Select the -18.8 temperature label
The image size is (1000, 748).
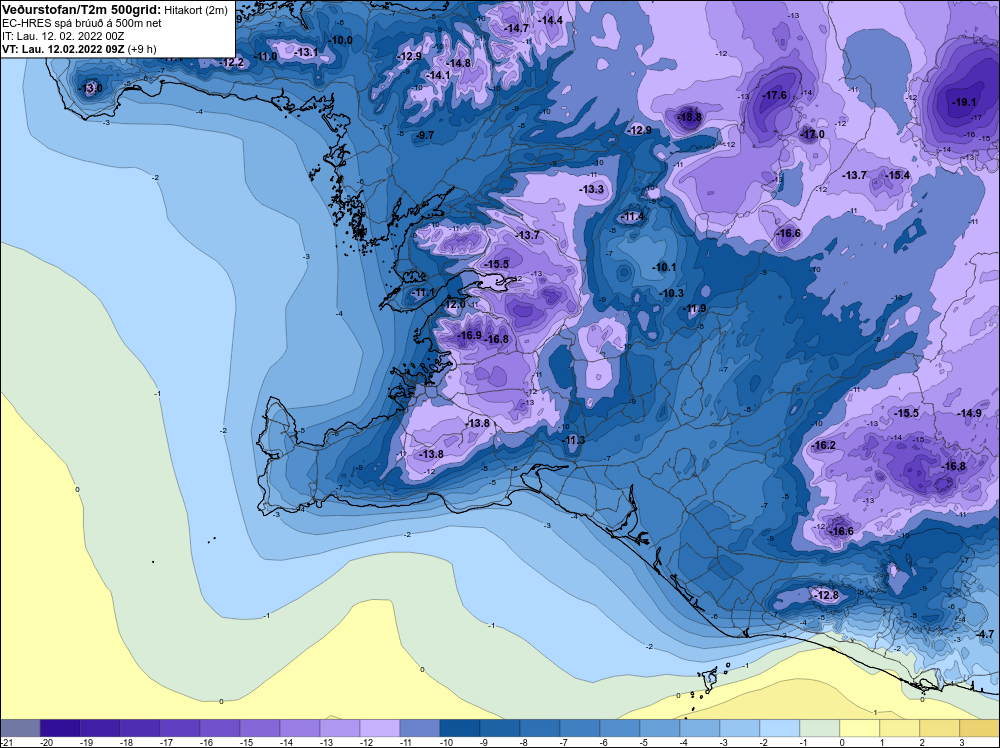tap(690, 117)
